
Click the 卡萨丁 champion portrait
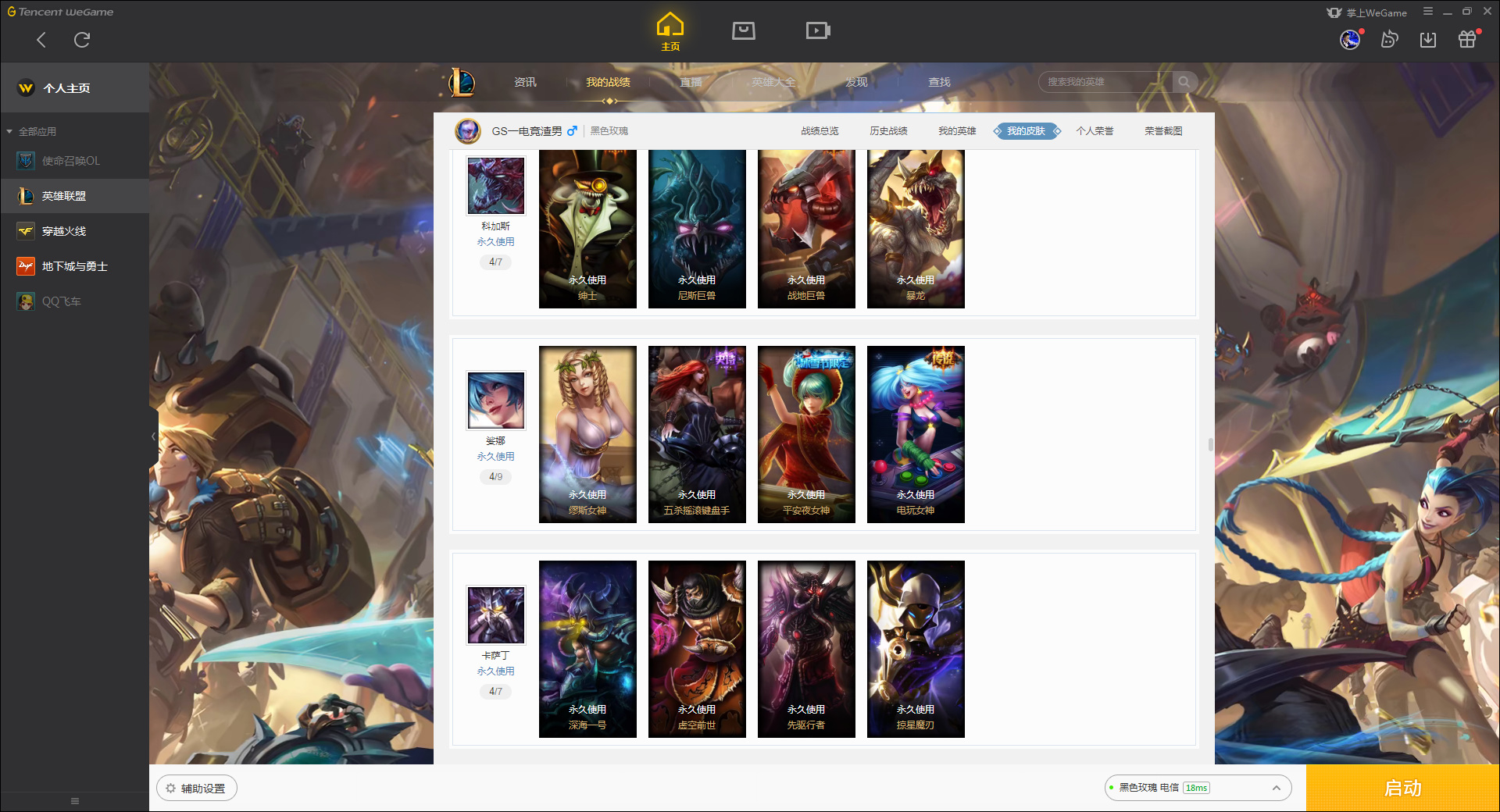coord(496,615)
